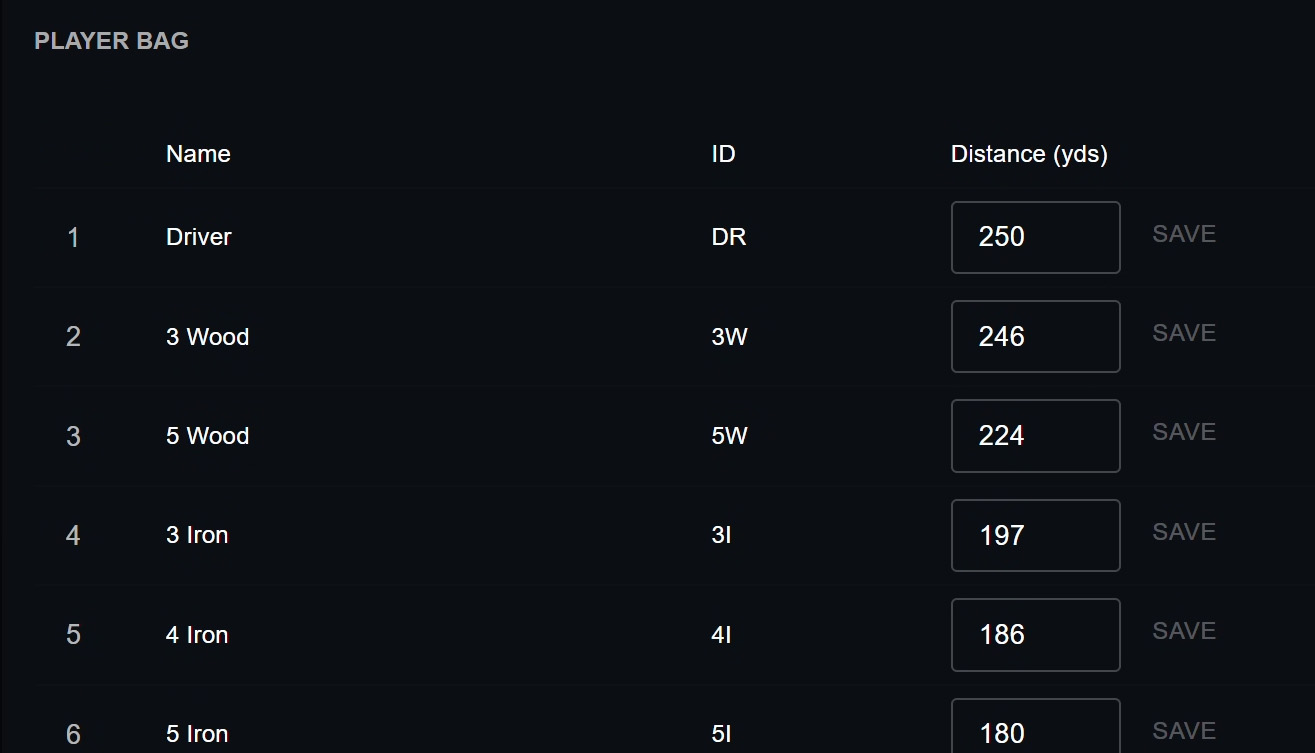Click the 5W club ID
Viewport: 1315px width, 753px height.
pos(729,436)
